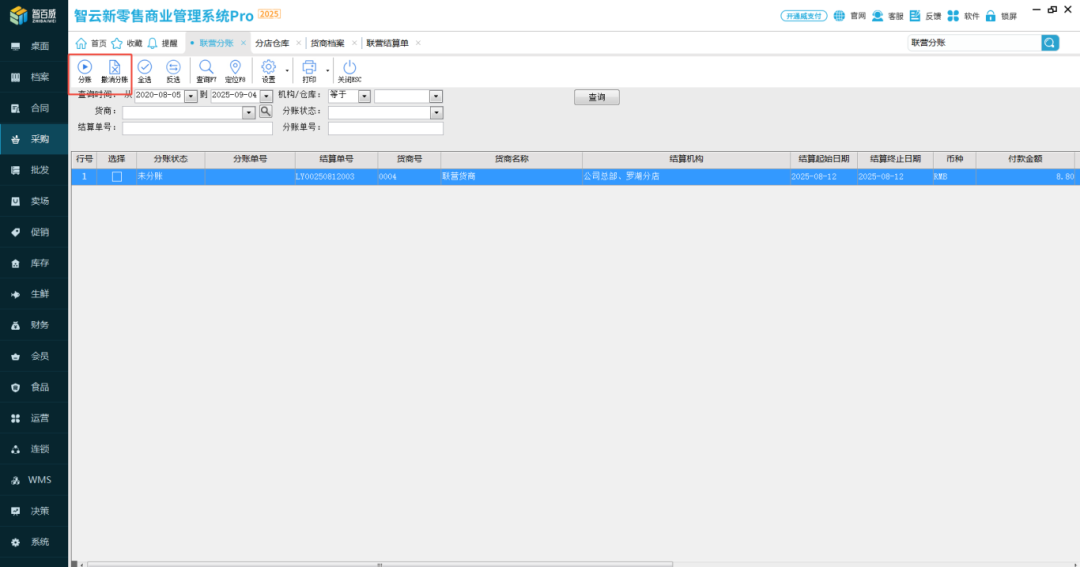The width and height of the screenshot is (1080, 567).
Task: Open 桌面 in the sidebar
Action: click(x=34, y=46)
